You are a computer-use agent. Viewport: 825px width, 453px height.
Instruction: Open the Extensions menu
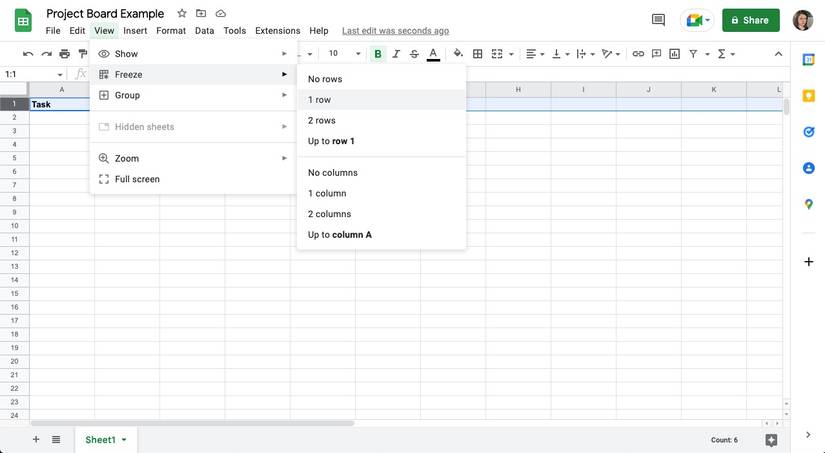coord(277,31)
